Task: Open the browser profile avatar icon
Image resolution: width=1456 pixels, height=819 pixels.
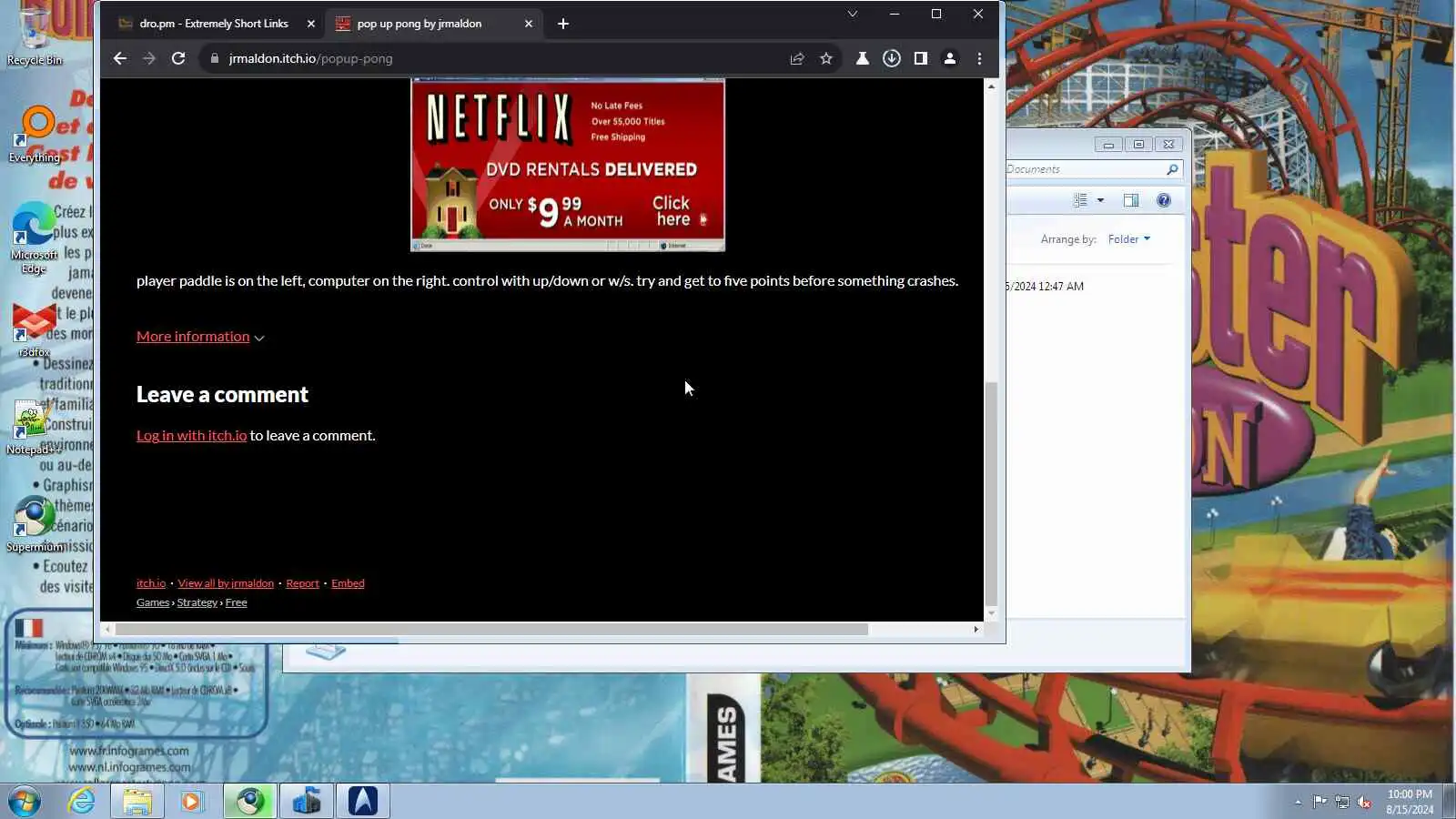Action: [x=950, y=58]
